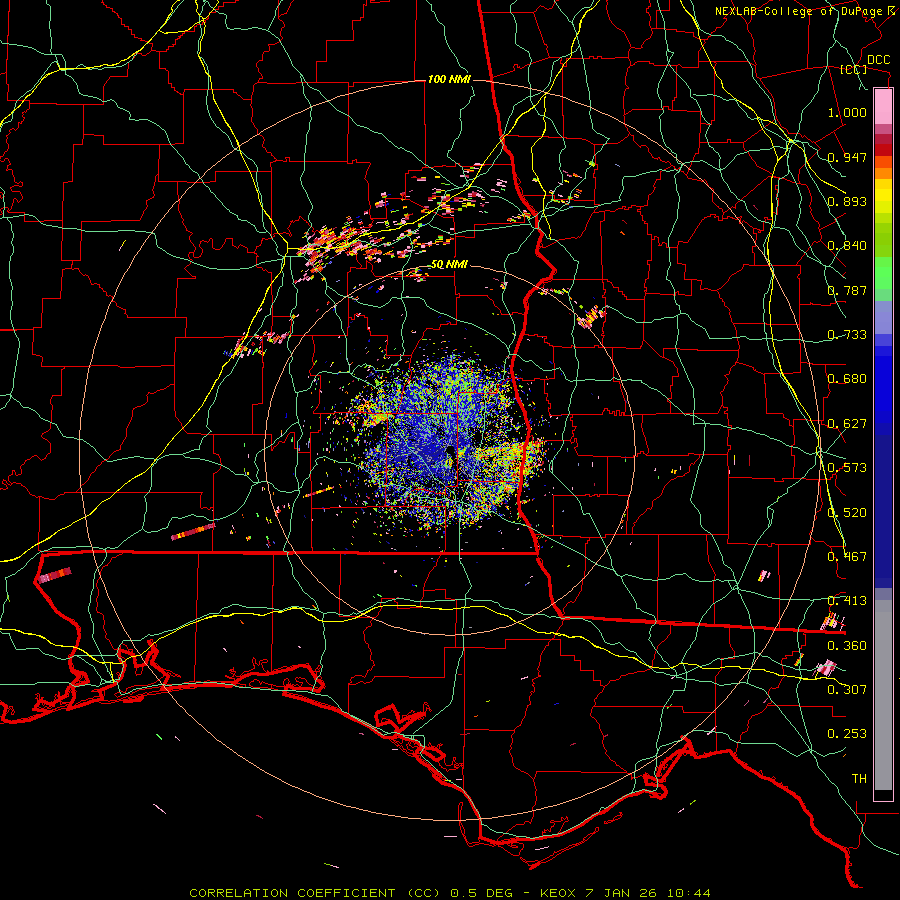The image size is (900, 900).
Task: Select the 1.000 value on the color scale
Action: click(x=847, y=112)
